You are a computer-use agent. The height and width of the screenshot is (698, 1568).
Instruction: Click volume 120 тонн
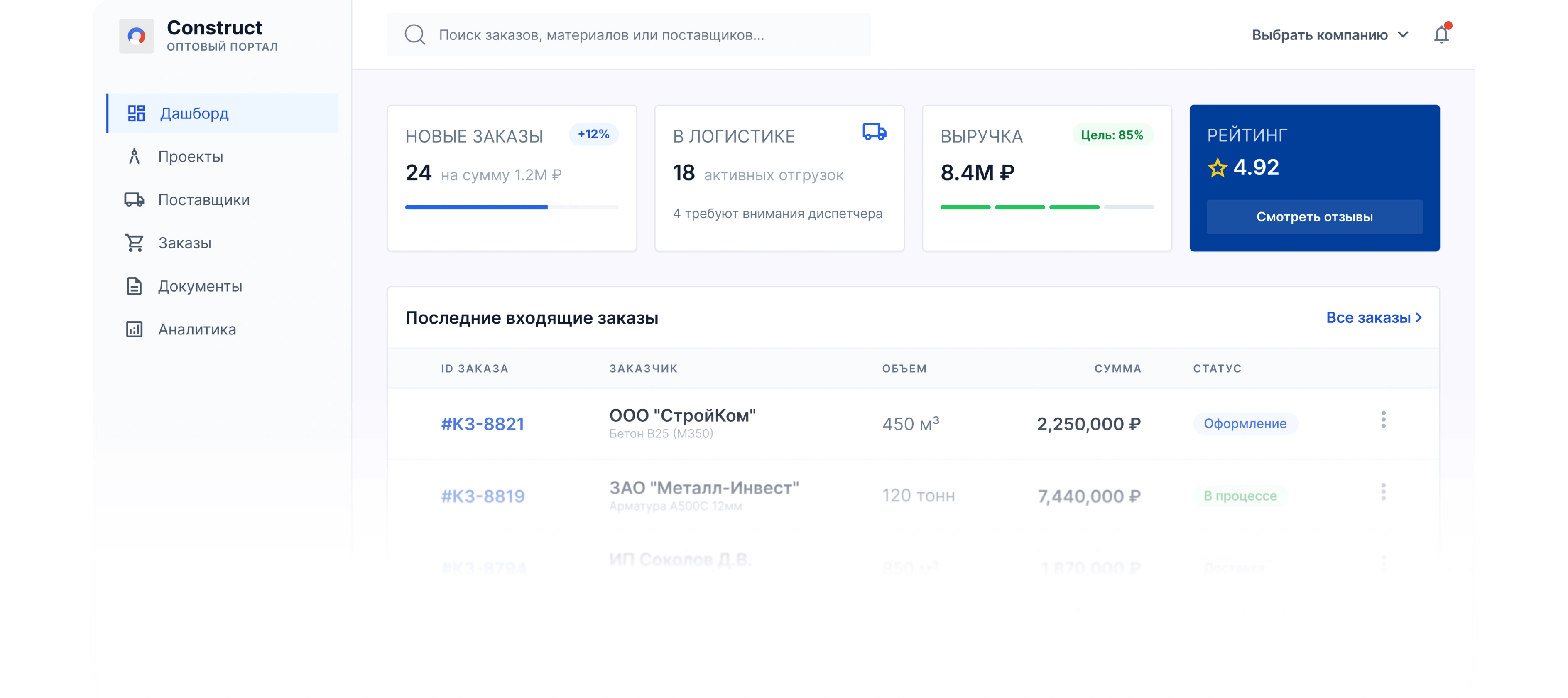point(919,496)
